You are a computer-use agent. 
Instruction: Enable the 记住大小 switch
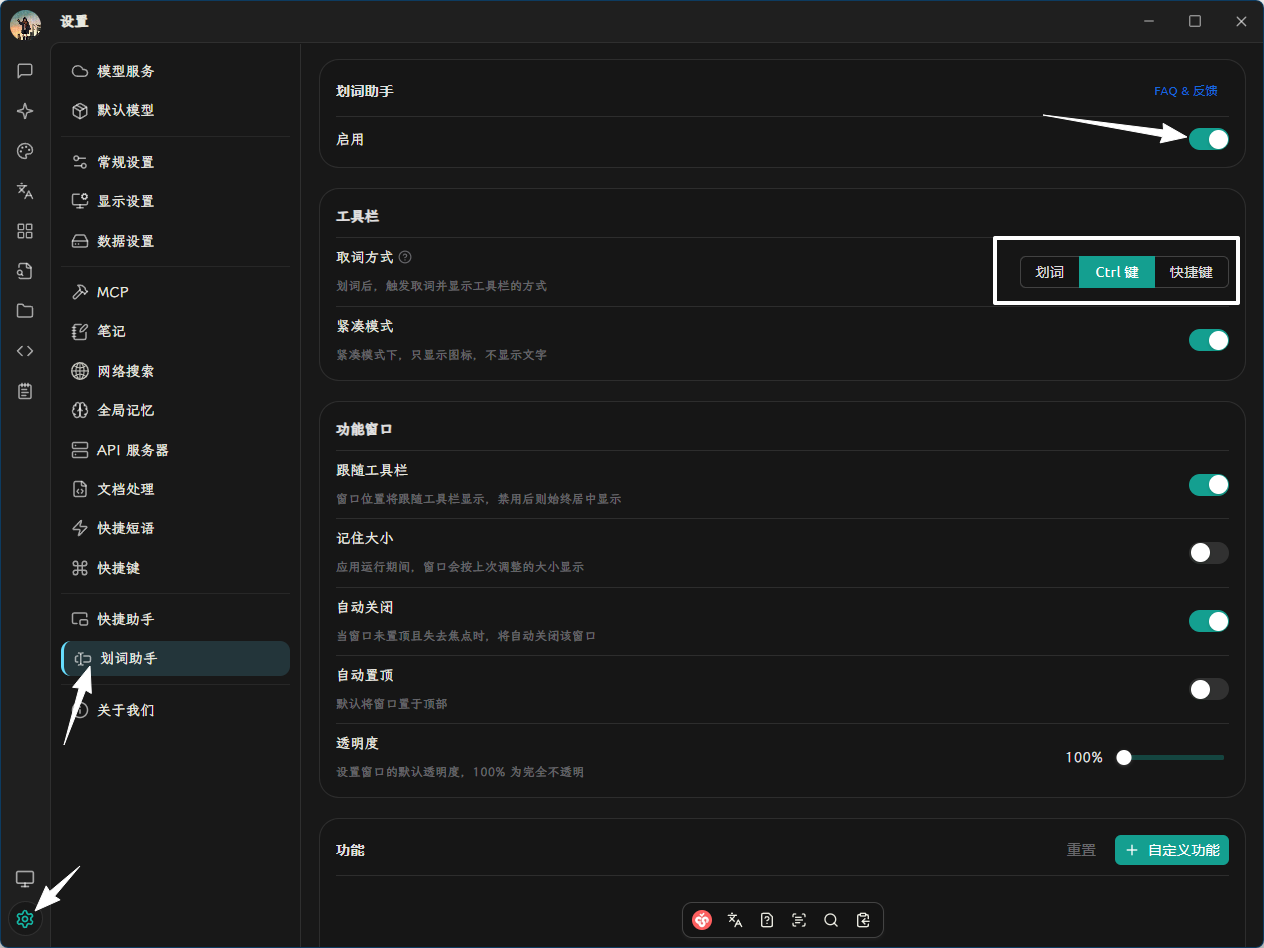coord(1208,553)
